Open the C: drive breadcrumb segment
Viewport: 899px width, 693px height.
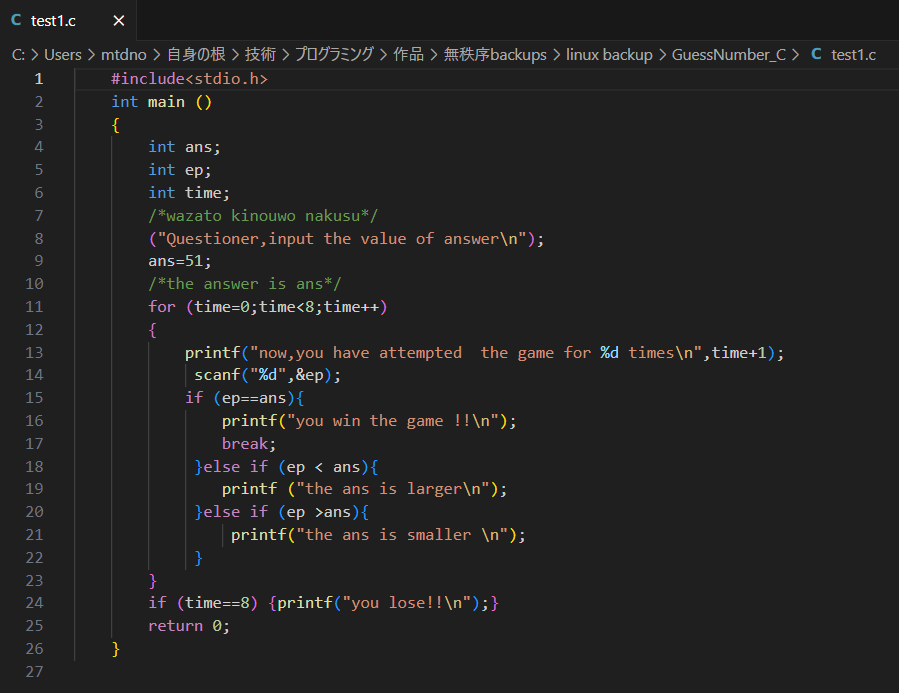click(19, 55)
